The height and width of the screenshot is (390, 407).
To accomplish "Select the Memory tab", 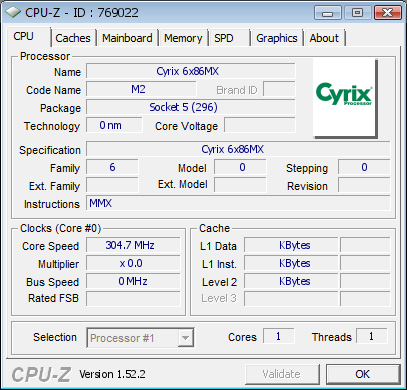I will 183,38.
